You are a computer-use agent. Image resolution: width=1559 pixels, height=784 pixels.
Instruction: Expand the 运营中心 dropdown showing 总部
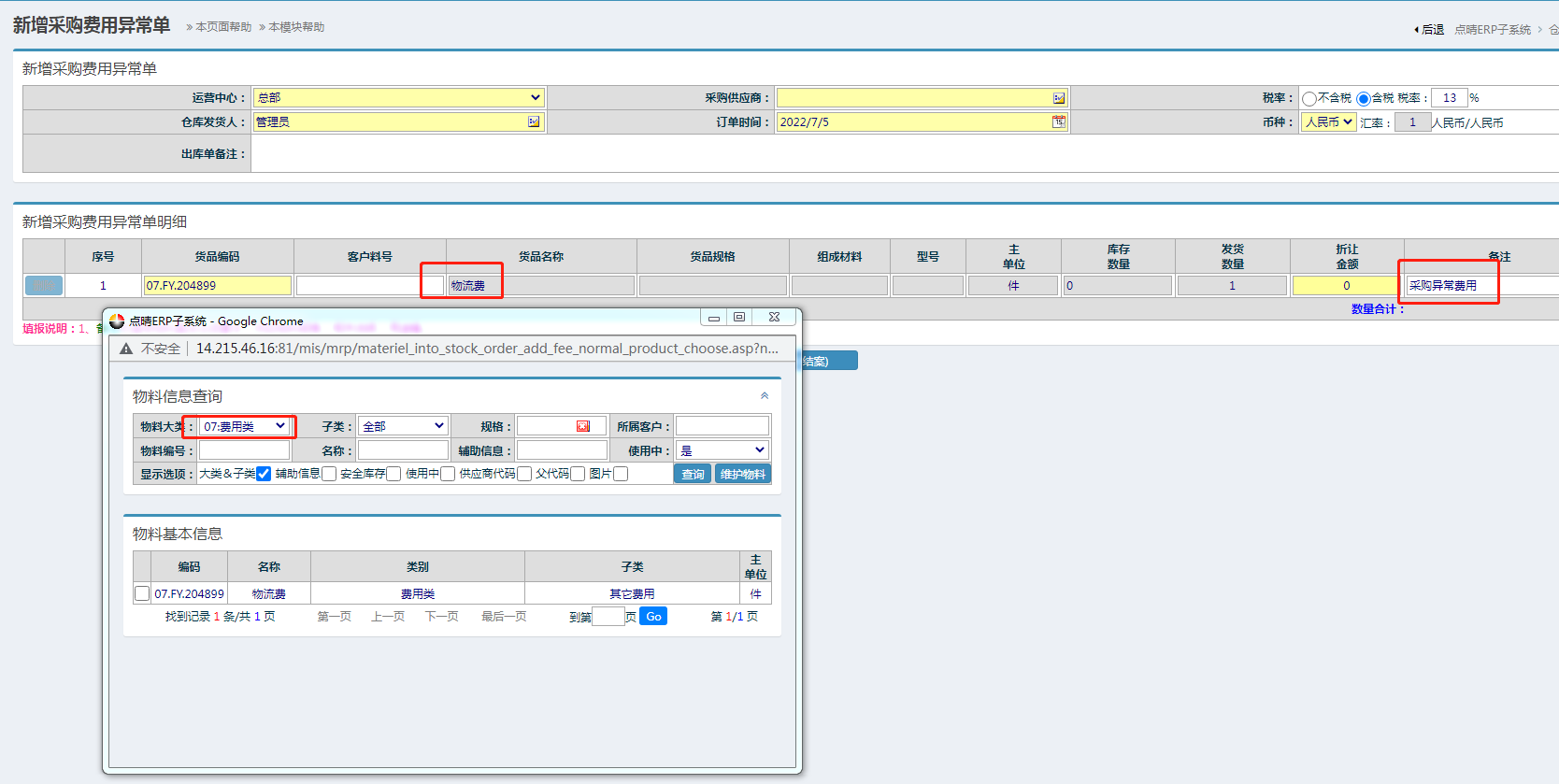click(x=398, y=98)
